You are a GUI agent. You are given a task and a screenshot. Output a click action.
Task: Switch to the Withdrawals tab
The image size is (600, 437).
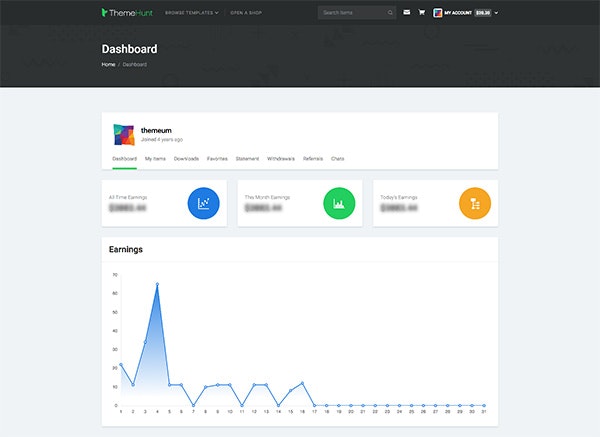click(x=281, y=158)
